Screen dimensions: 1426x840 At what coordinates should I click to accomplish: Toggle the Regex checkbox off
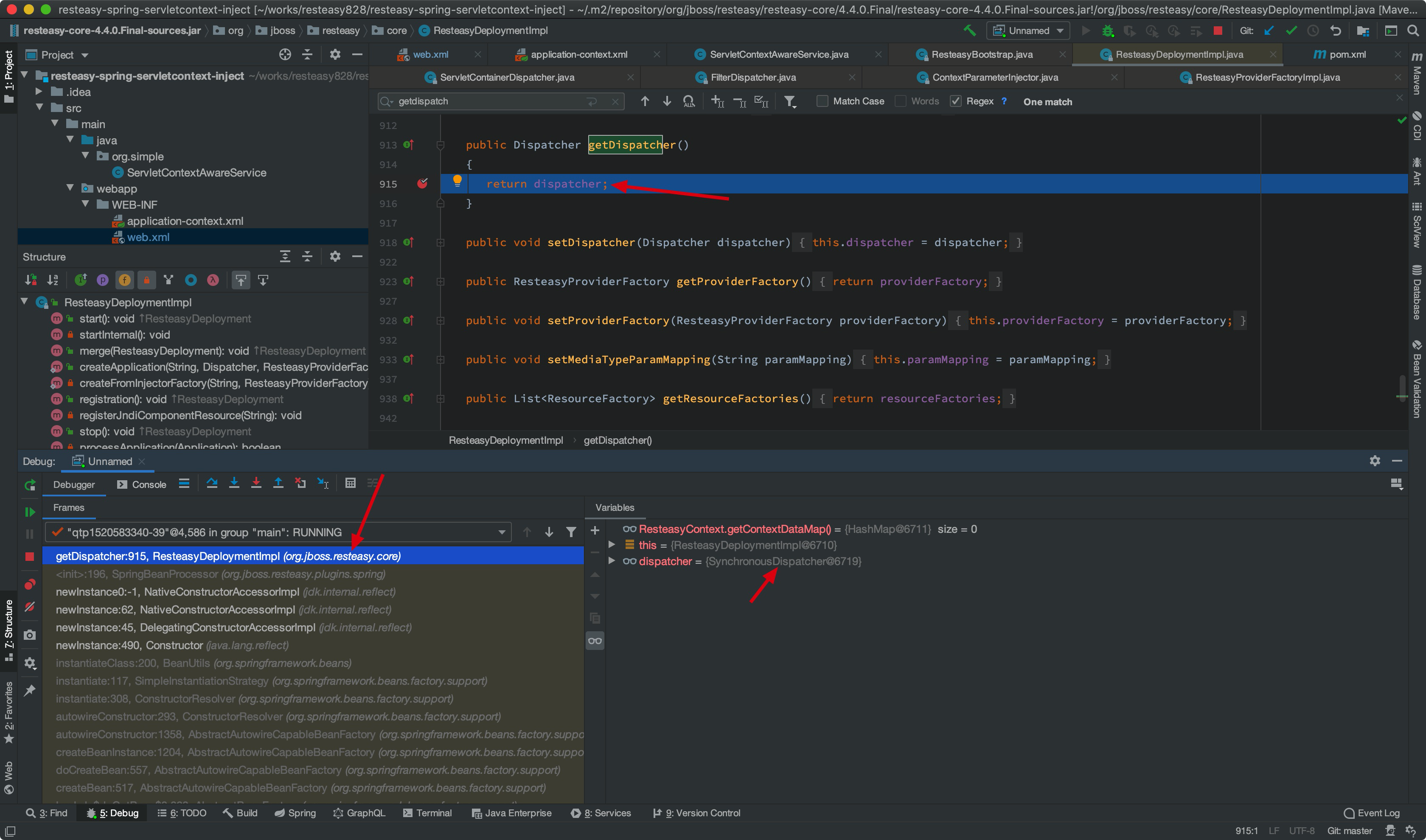tap(956, 101)
